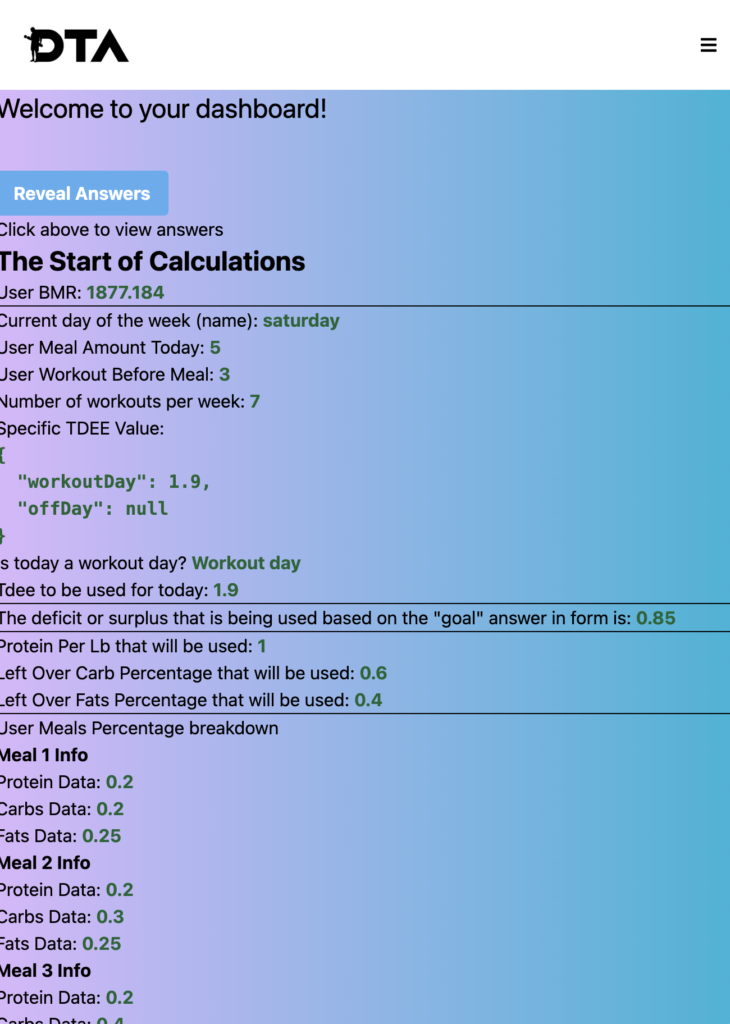Viewport: 730px width, 1024px height.
Task: Click the green Workout day status text
Action: coord(246,563)
